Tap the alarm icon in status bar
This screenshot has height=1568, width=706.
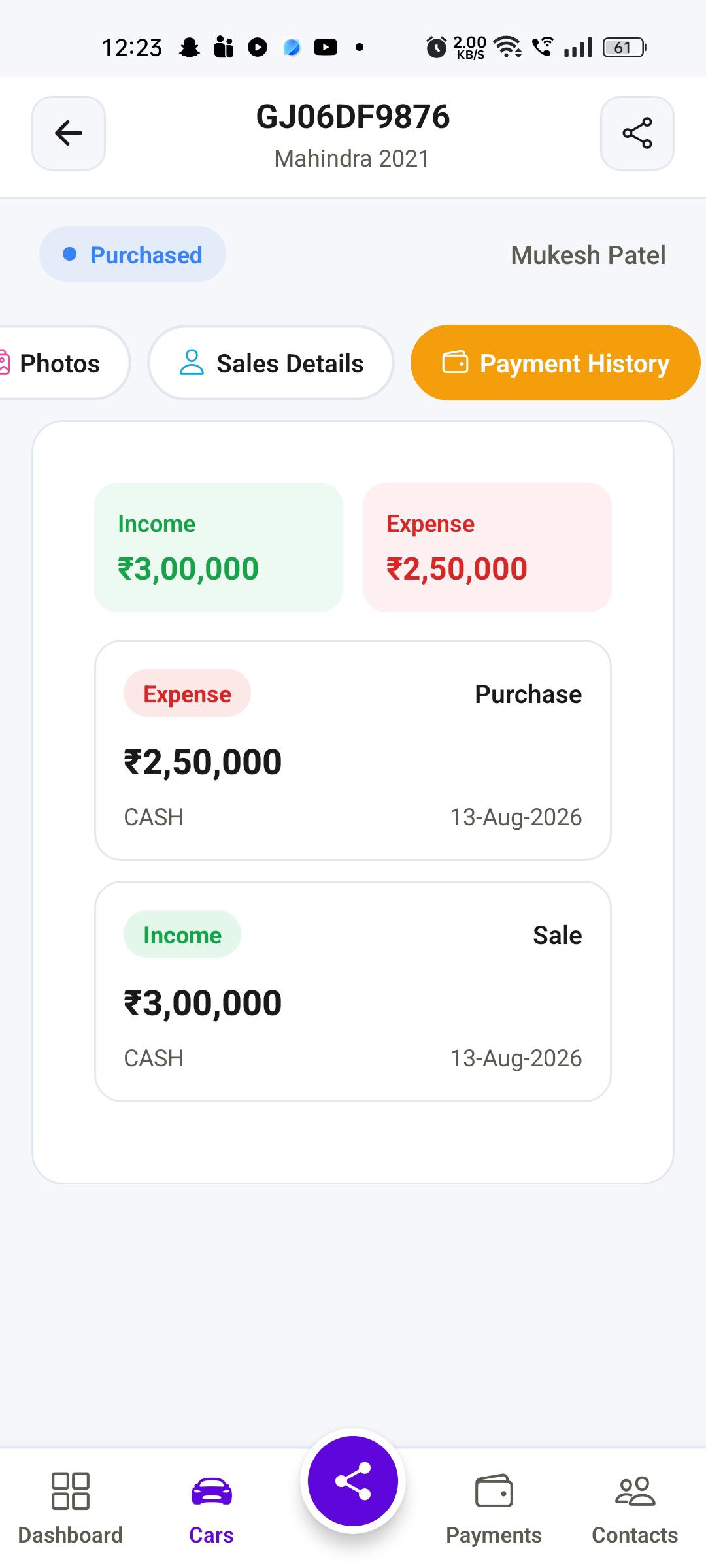436,47
